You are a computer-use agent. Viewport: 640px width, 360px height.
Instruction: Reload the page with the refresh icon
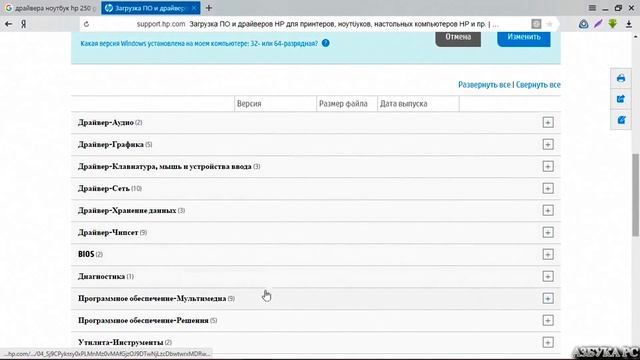pyautogui.click(x=86, y=24)
